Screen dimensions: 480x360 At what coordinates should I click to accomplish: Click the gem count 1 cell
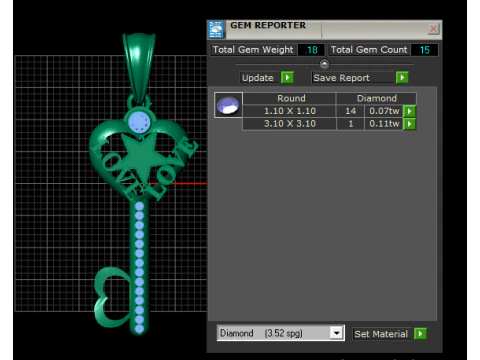tap(350, 124)
